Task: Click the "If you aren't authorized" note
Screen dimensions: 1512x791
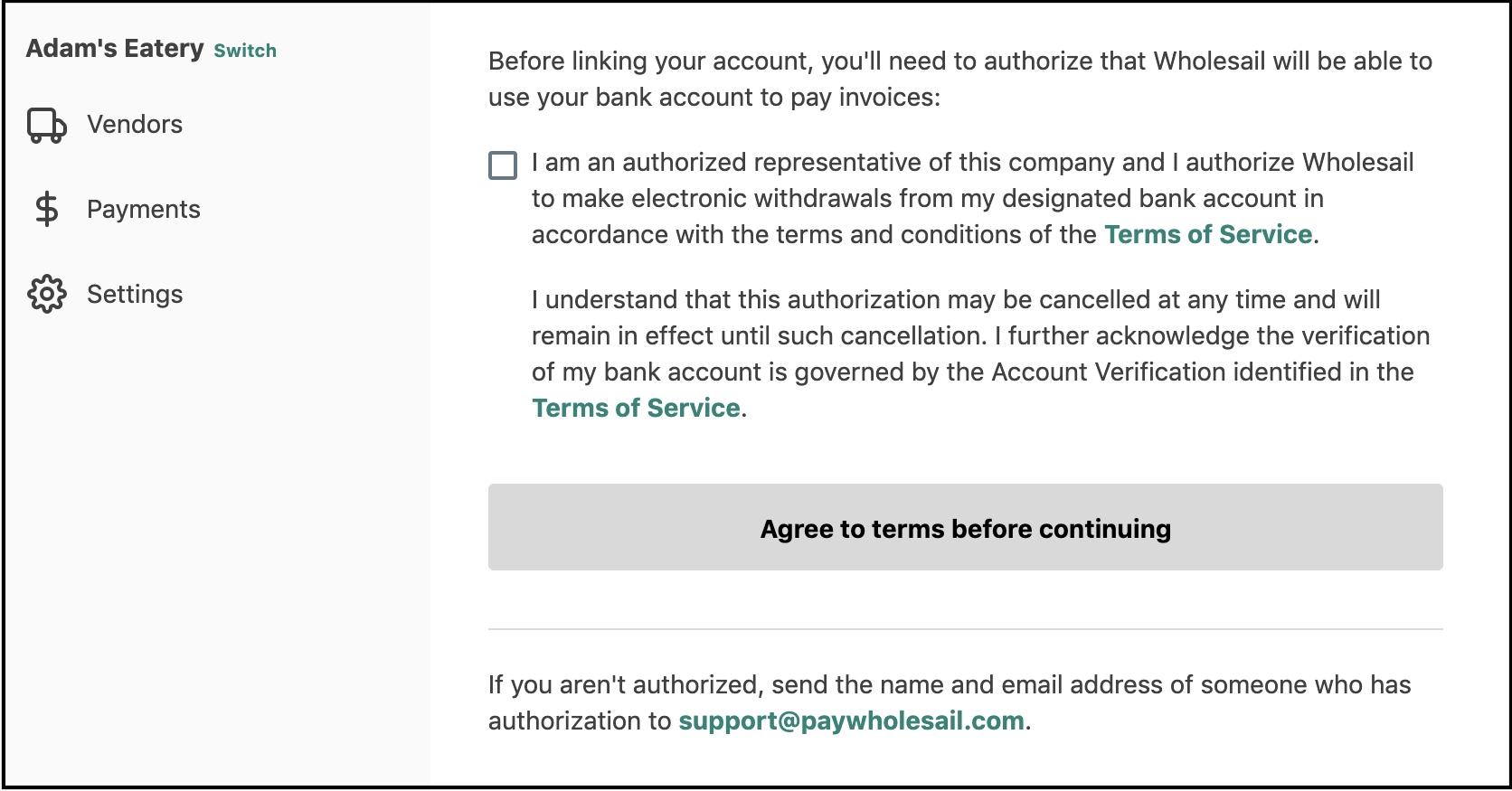Action: pos(950,703)
